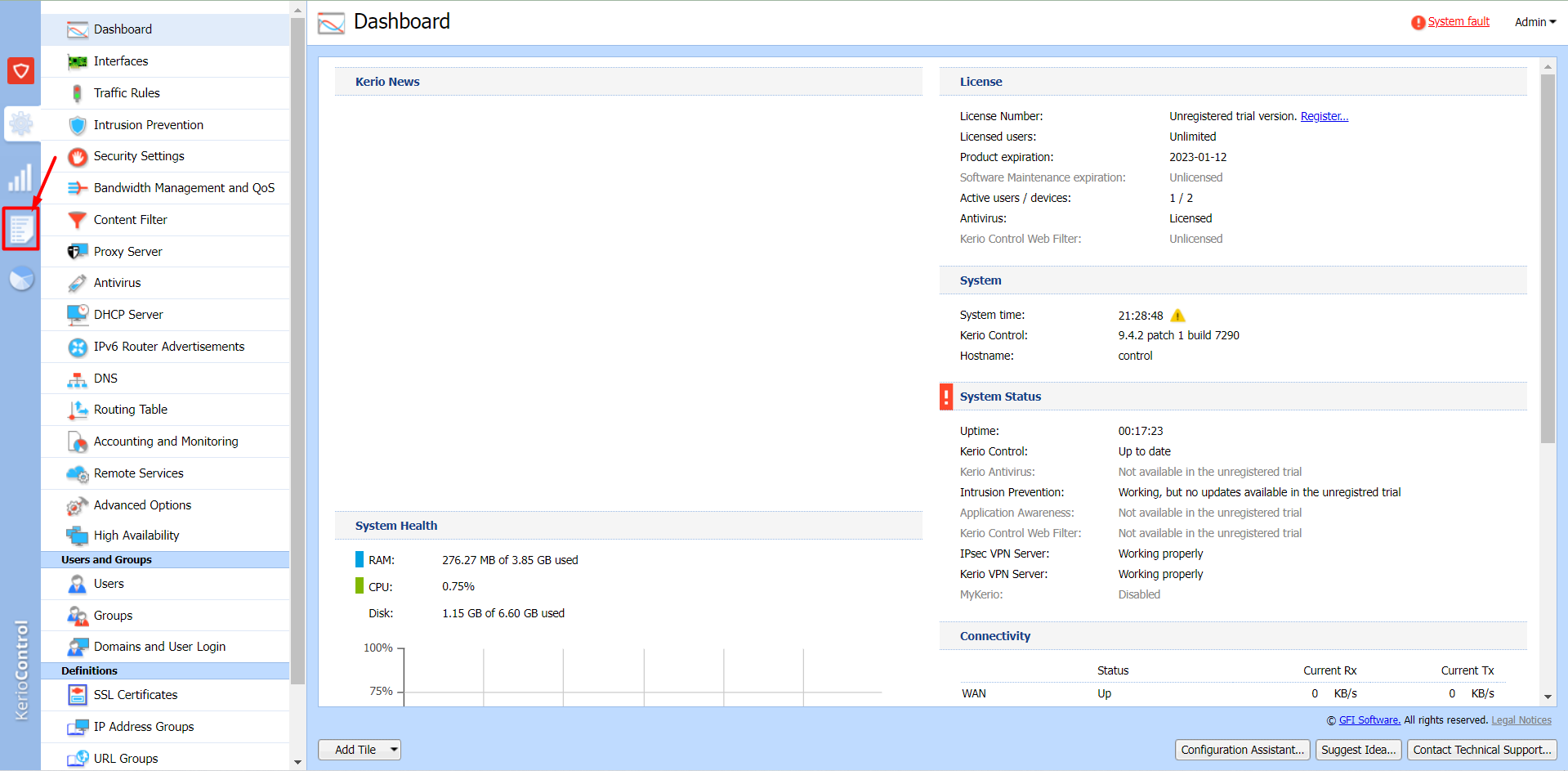1568x771 pixels.
Task: Click the green CPU legend swatch
Action: (360, 585)
